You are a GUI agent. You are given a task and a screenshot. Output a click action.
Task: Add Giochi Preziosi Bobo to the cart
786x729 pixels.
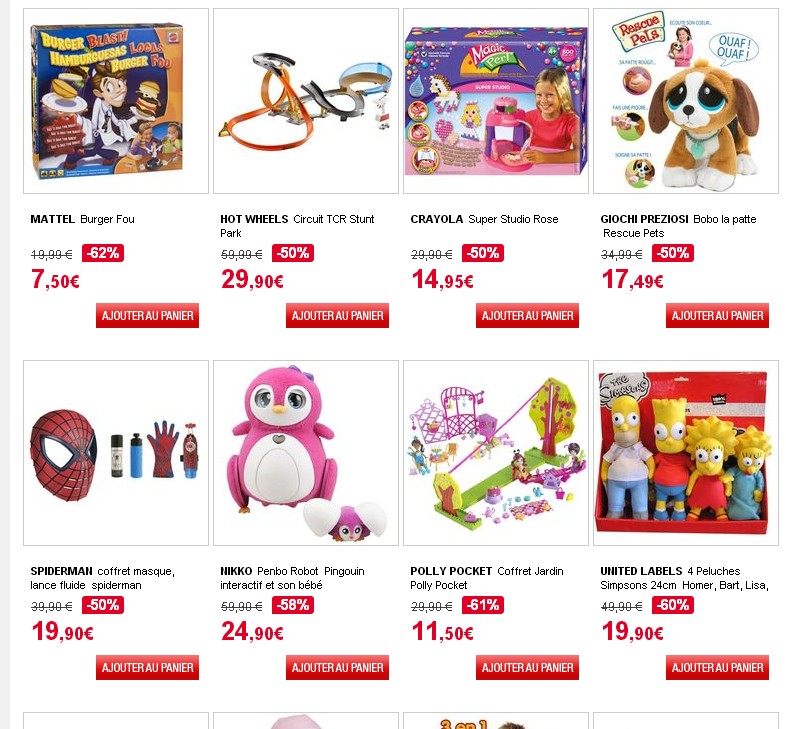coord(717,315)
